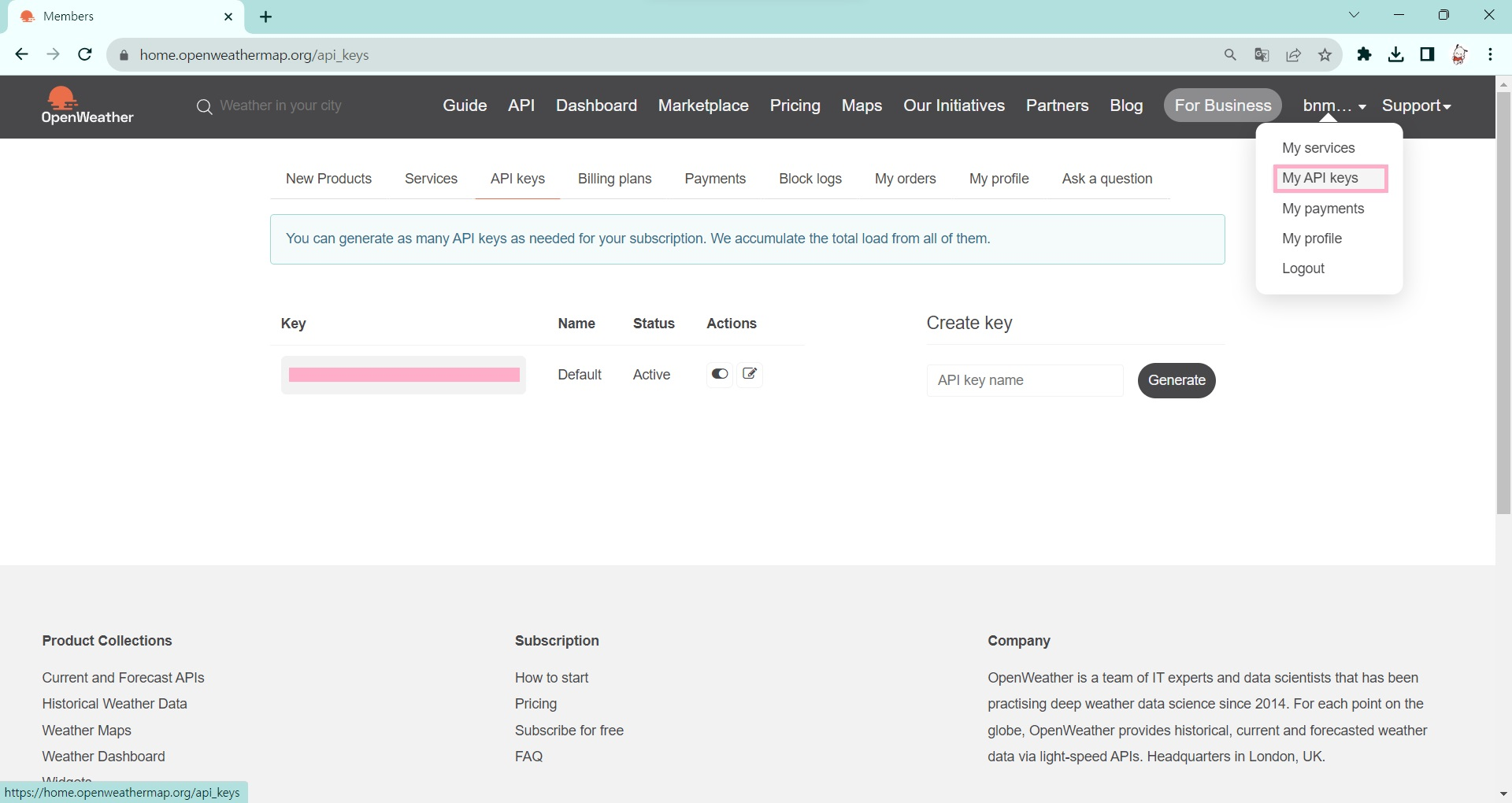Viewport: 1512px width, 803px height.
Task: Open the Maps header link
Action: (x=862, y=105)
